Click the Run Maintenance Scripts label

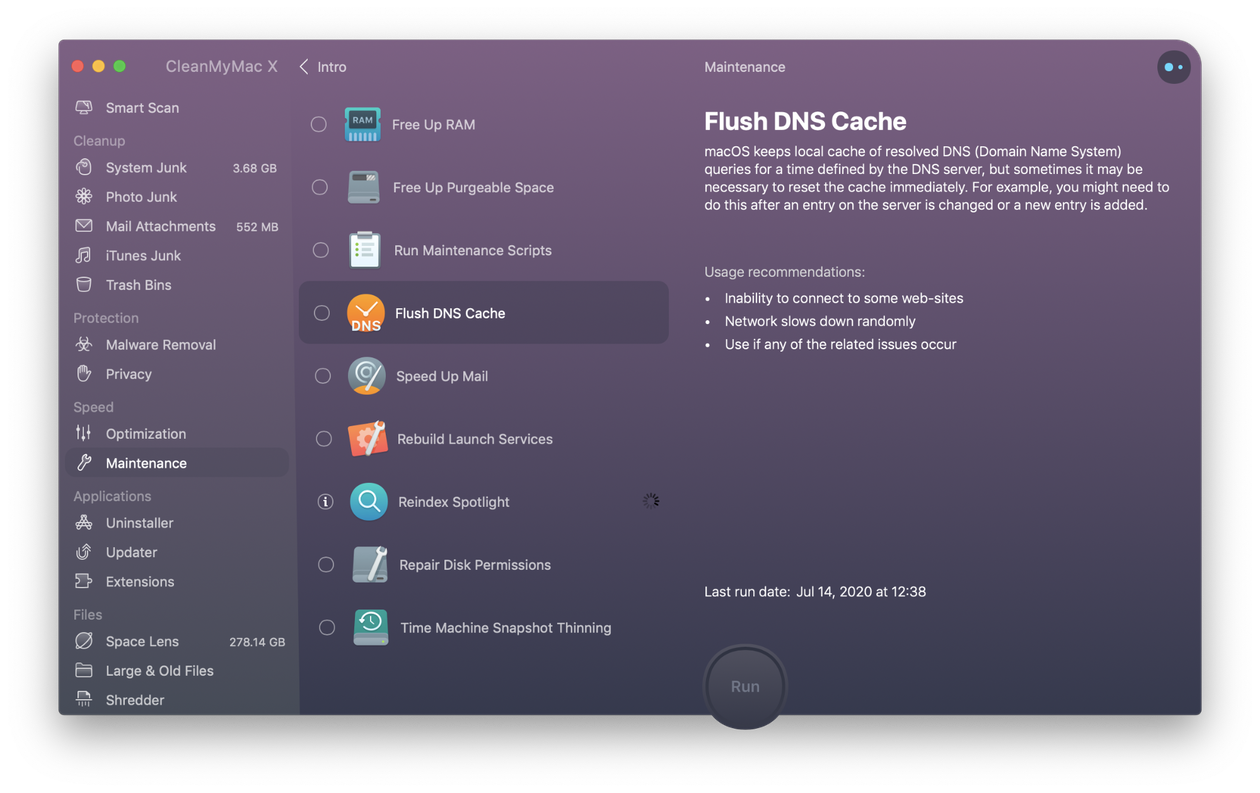(472, 251)
